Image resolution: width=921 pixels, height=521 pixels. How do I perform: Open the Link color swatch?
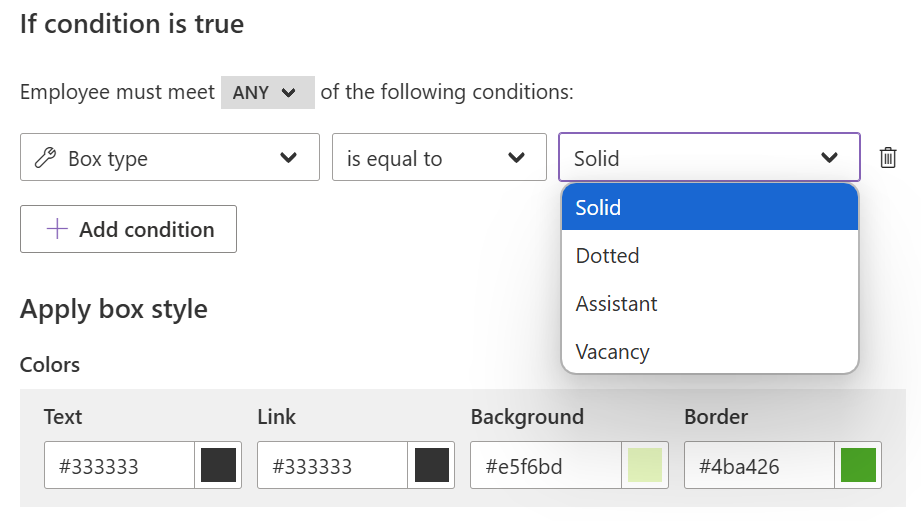(x=432, y=465)
